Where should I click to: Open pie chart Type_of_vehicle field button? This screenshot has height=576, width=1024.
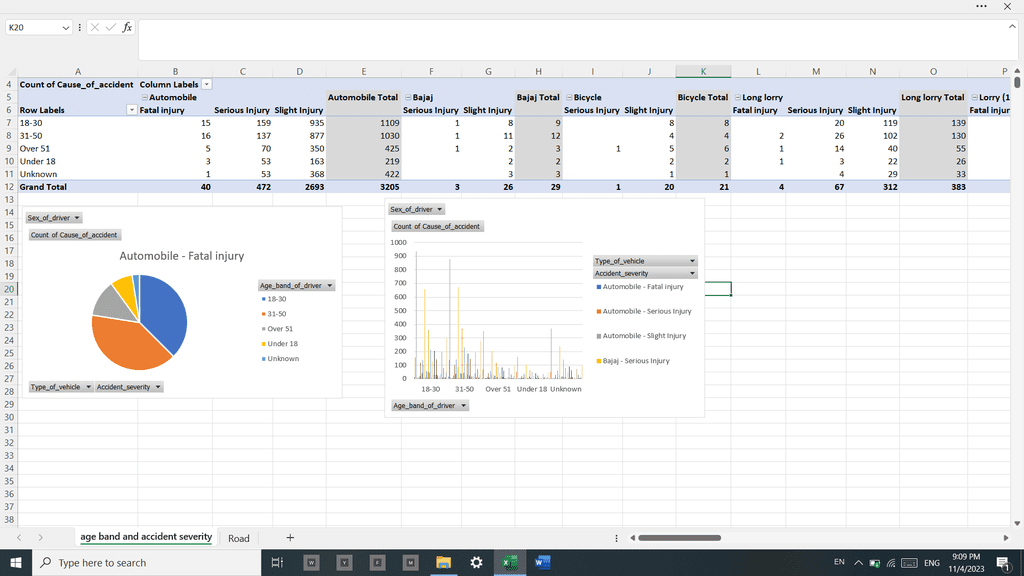[x=61, y=387]
